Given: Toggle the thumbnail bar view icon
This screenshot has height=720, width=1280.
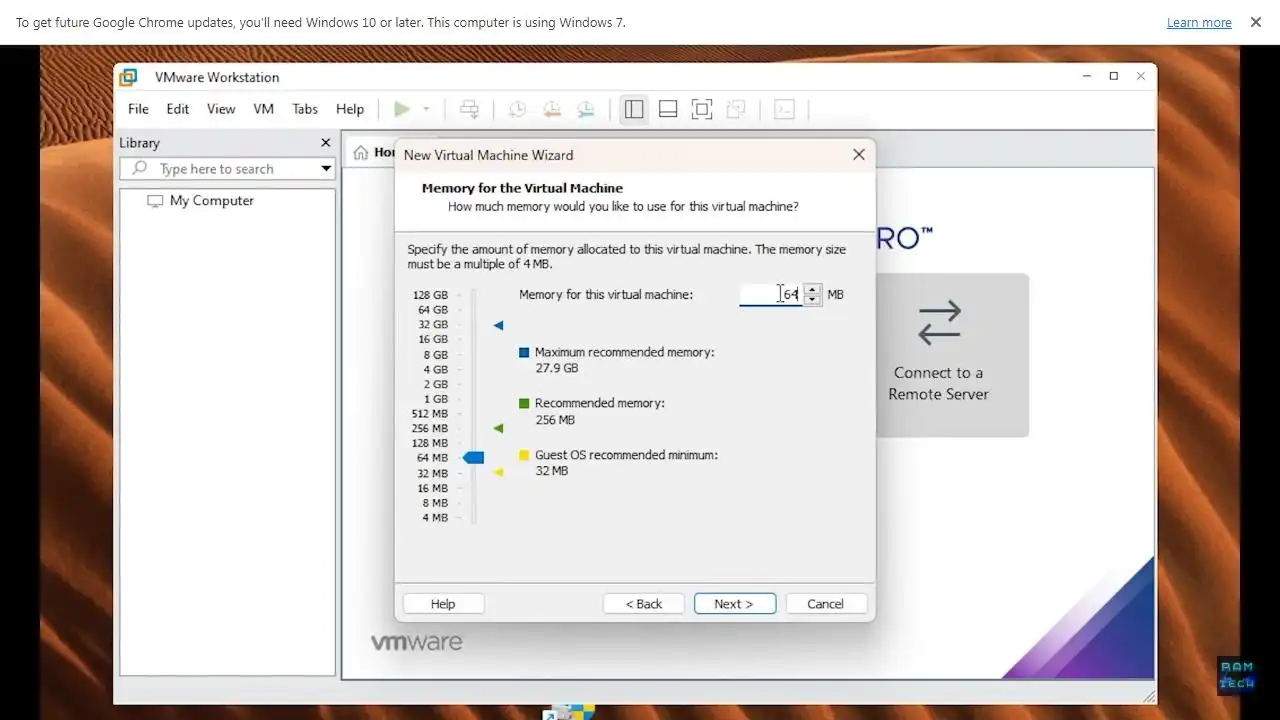Looking at the screenshot, I should pyautogui.click(x=668, y=109).
